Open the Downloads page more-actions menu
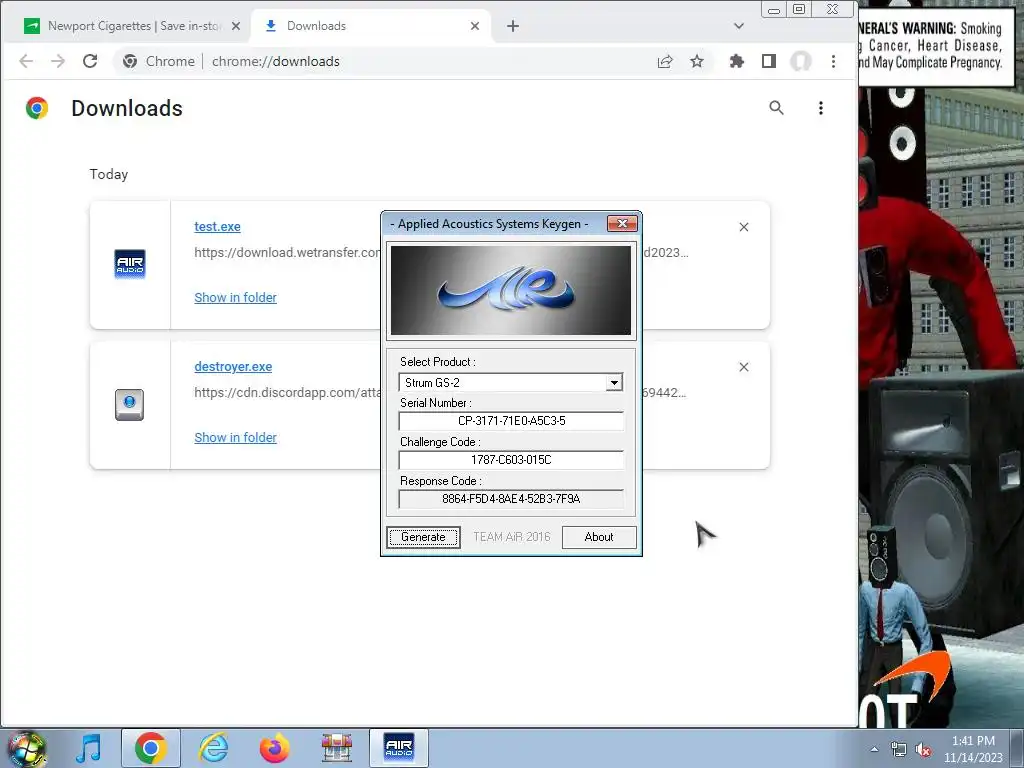 pos(821,108)
